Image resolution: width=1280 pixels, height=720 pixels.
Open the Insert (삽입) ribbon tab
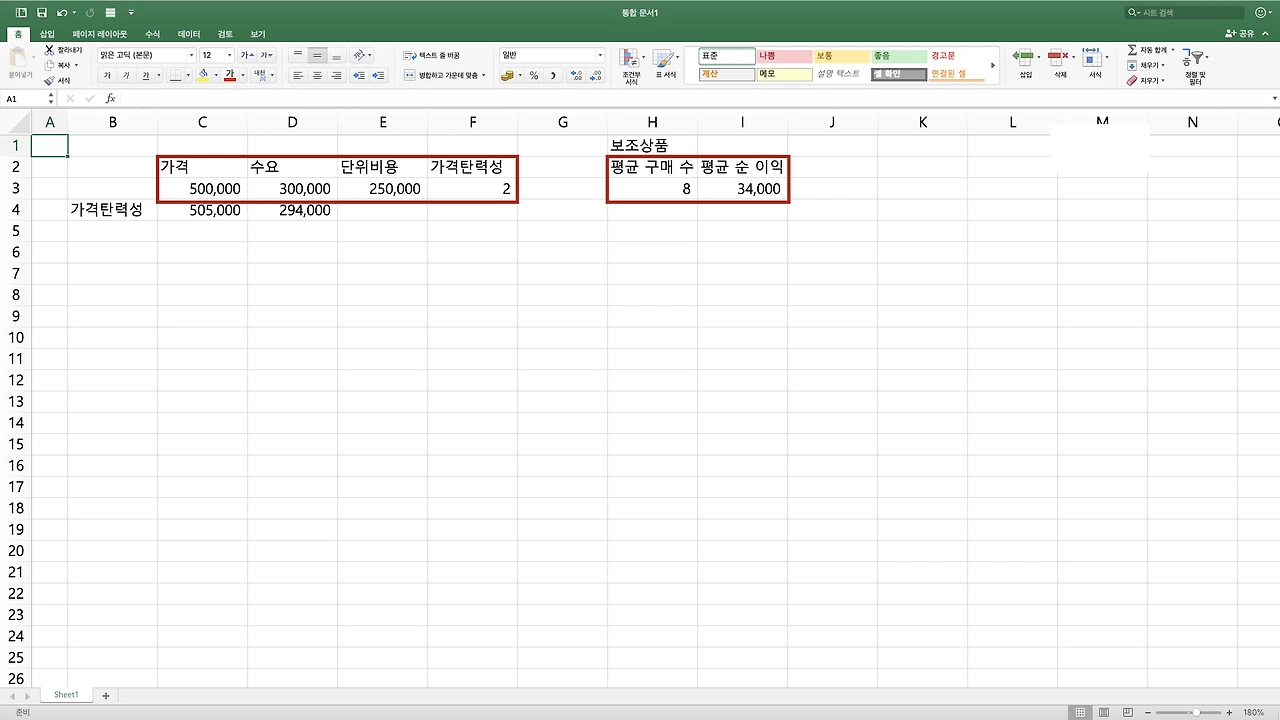(x=47, y=34)
